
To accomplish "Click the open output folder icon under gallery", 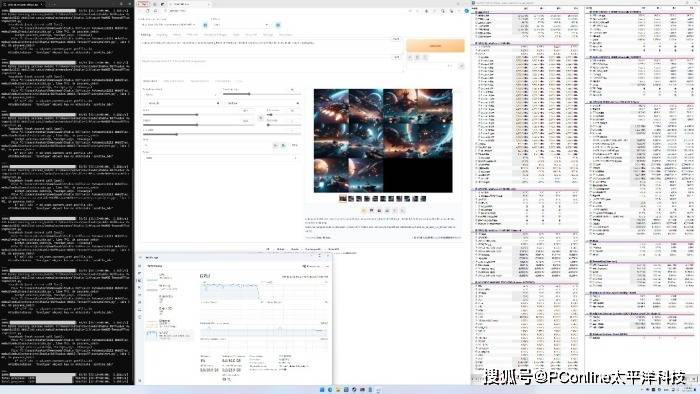I will pos(363,211).
